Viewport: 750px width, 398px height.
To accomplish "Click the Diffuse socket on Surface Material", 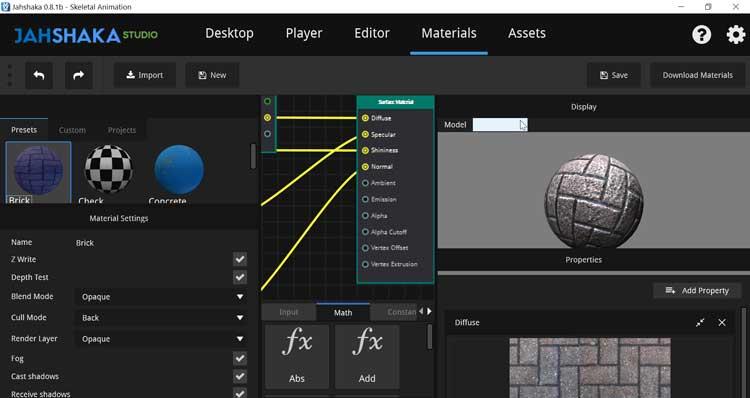I will (365, 118).
